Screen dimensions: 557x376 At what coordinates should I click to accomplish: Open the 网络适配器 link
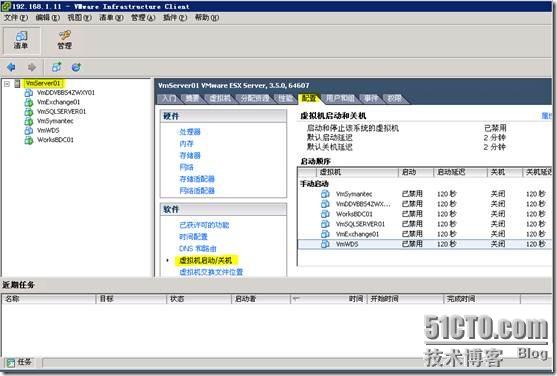pyautogui.click(x=197, y=190)
